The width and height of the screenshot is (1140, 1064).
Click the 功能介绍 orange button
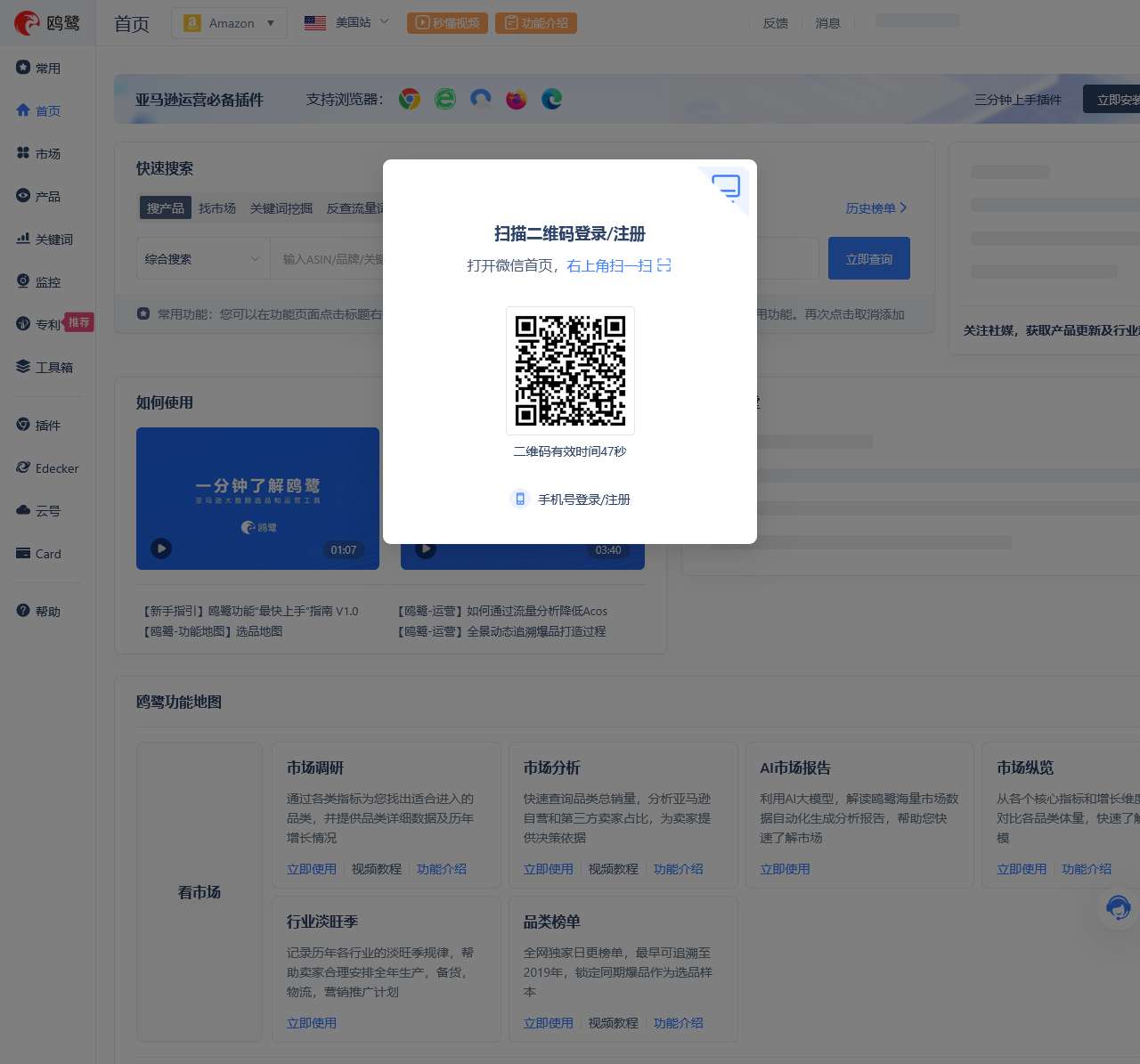(x=536, y=22)
